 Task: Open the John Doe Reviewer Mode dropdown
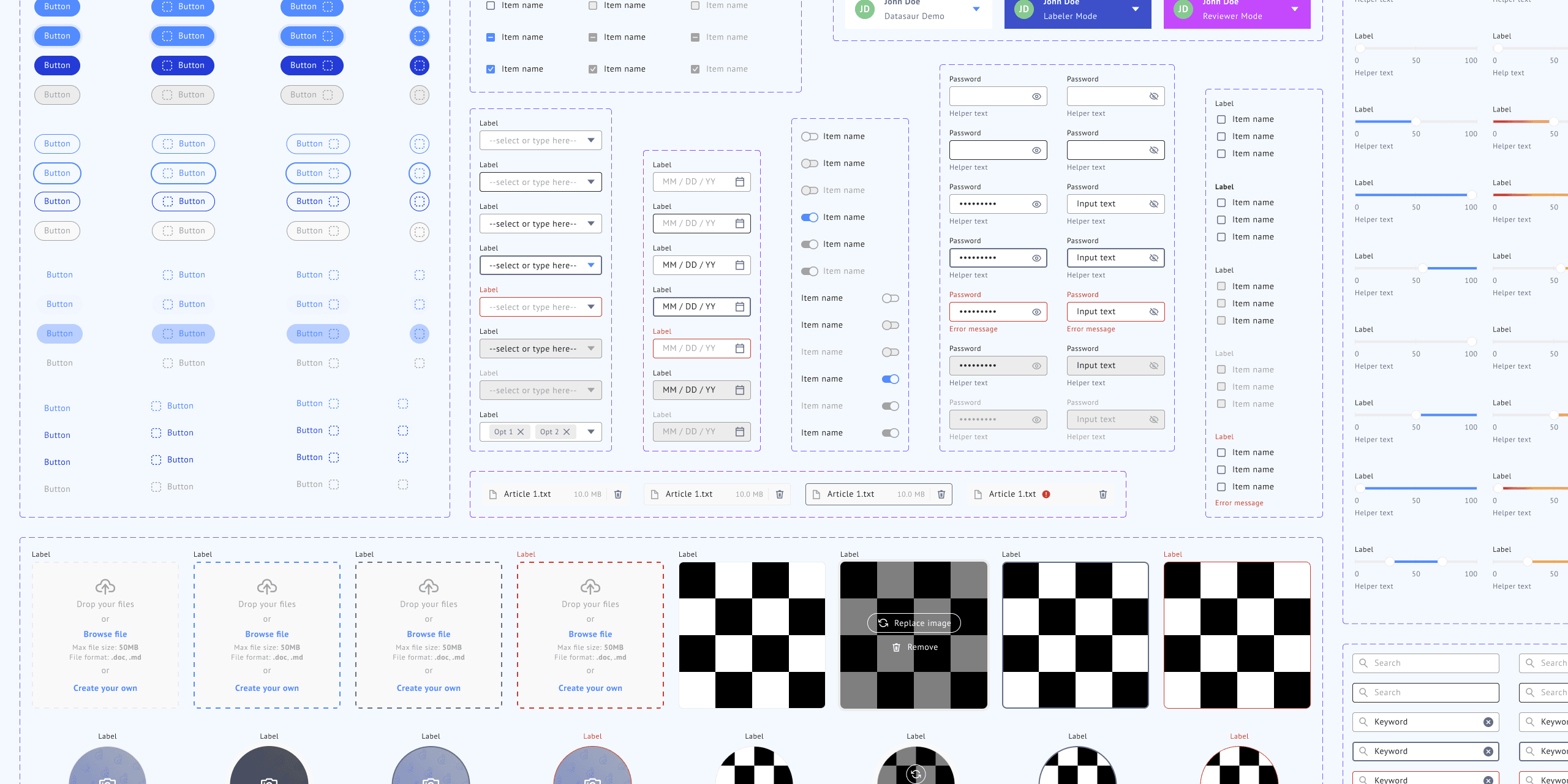click(x=1294, y=9)
